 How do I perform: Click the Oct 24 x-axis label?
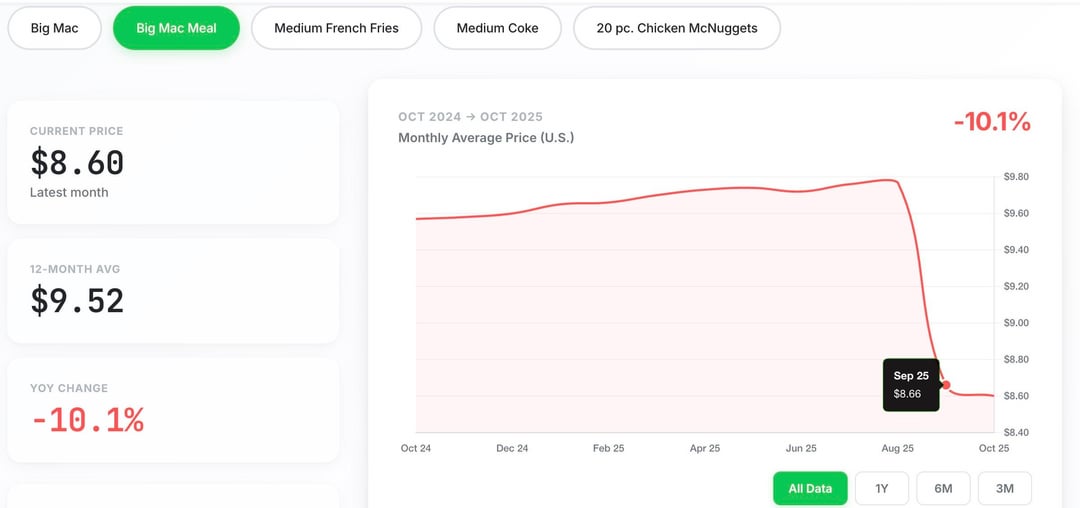click(x=416, y=448)
